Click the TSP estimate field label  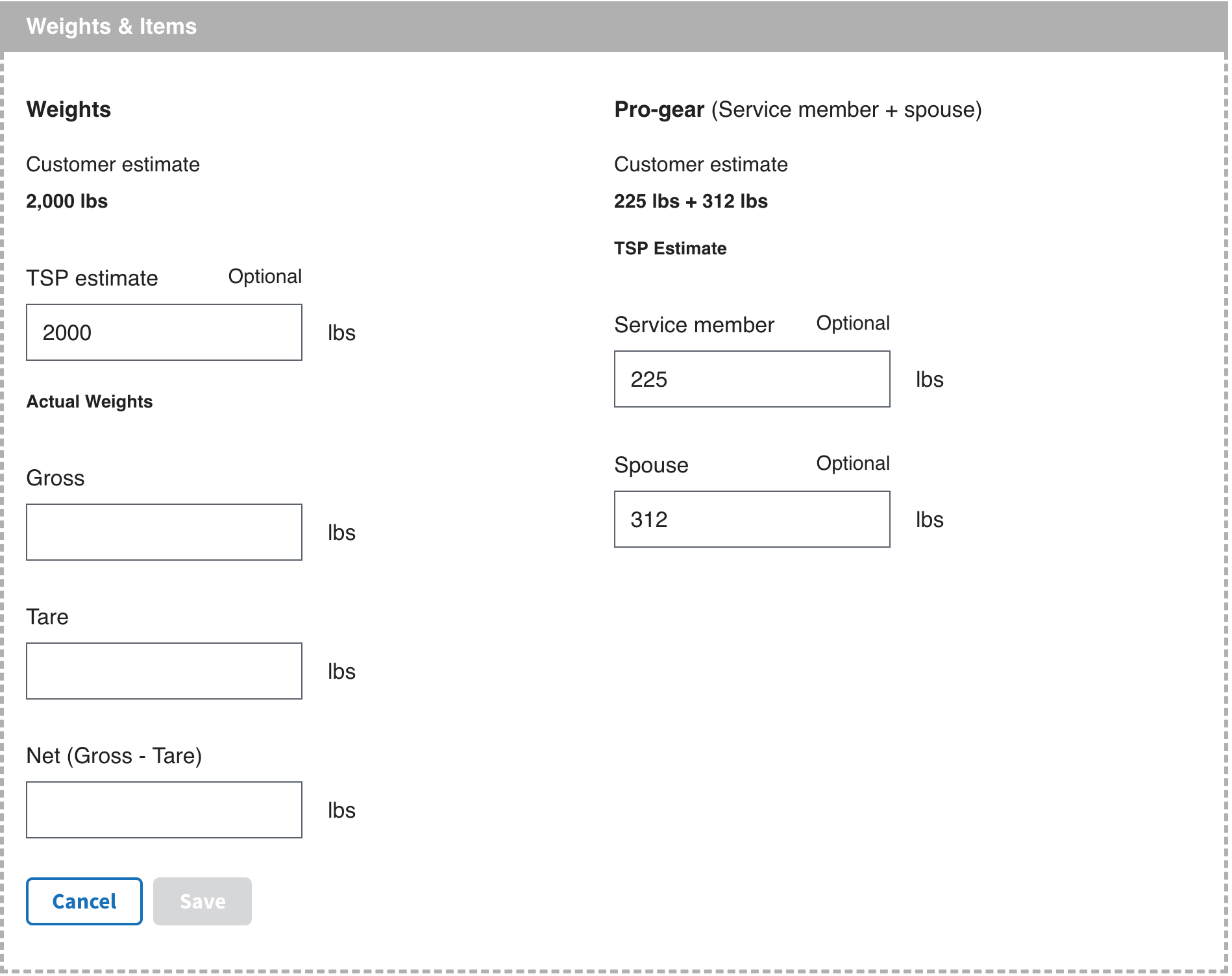click(92, 278)
